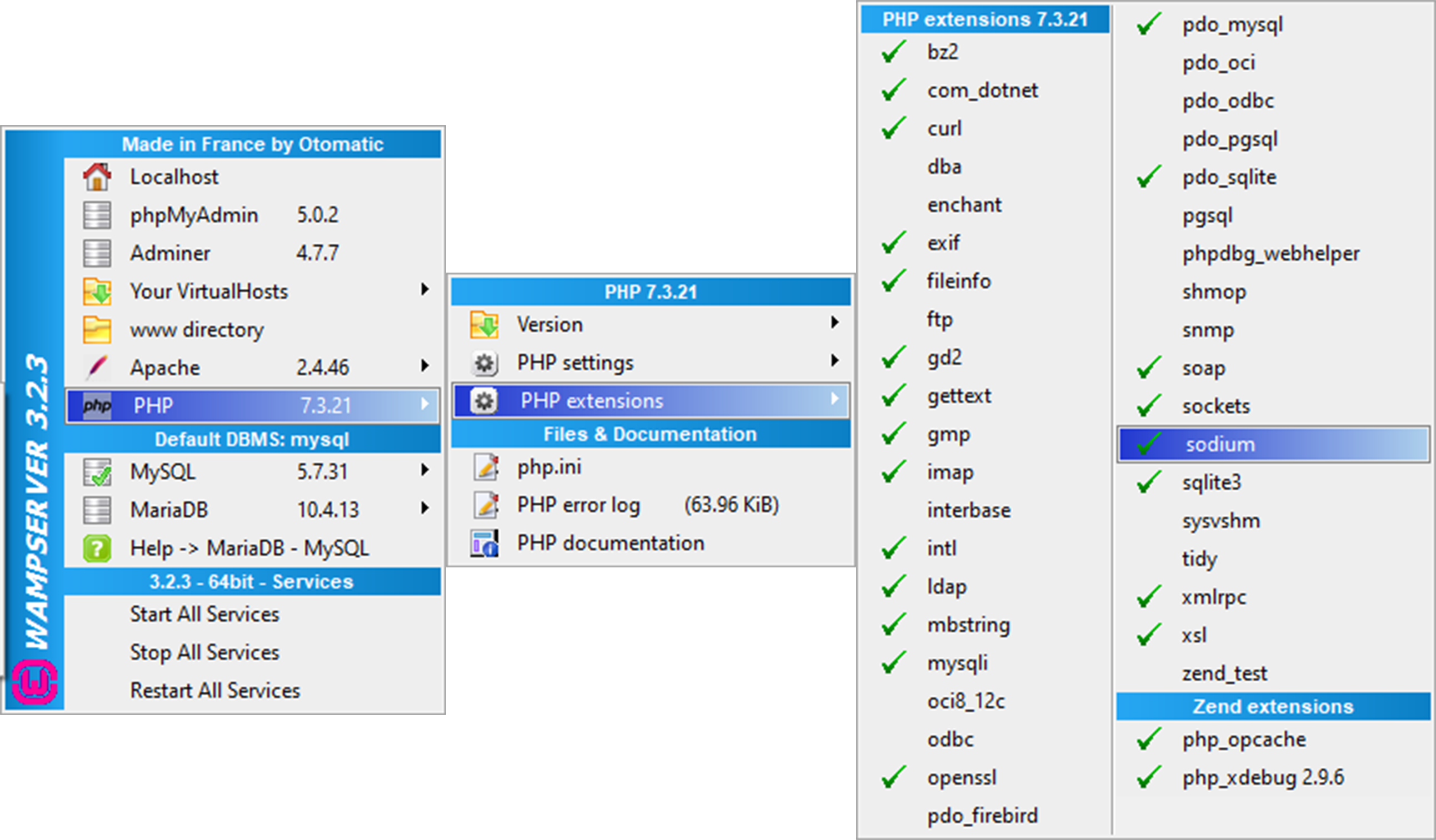Viewport: 1436px width, 840px height.
Task: Open the www directory entry
Action: click(253, 330)
